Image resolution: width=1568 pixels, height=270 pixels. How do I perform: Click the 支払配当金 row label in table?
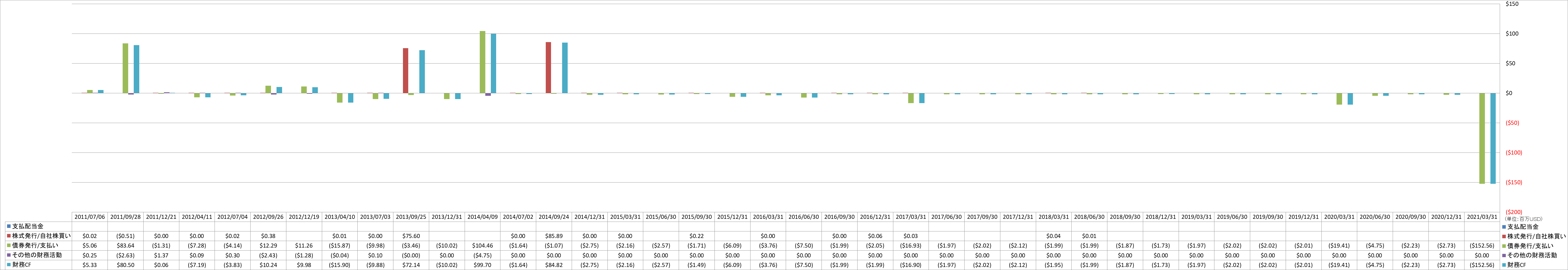click(28, 226)
